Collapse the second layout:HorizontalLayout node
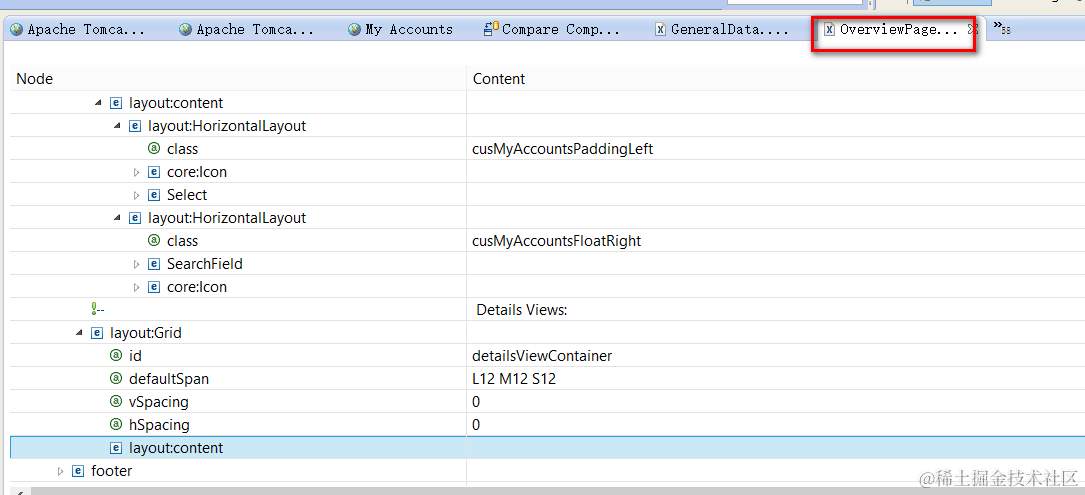 tap(117, 217)
